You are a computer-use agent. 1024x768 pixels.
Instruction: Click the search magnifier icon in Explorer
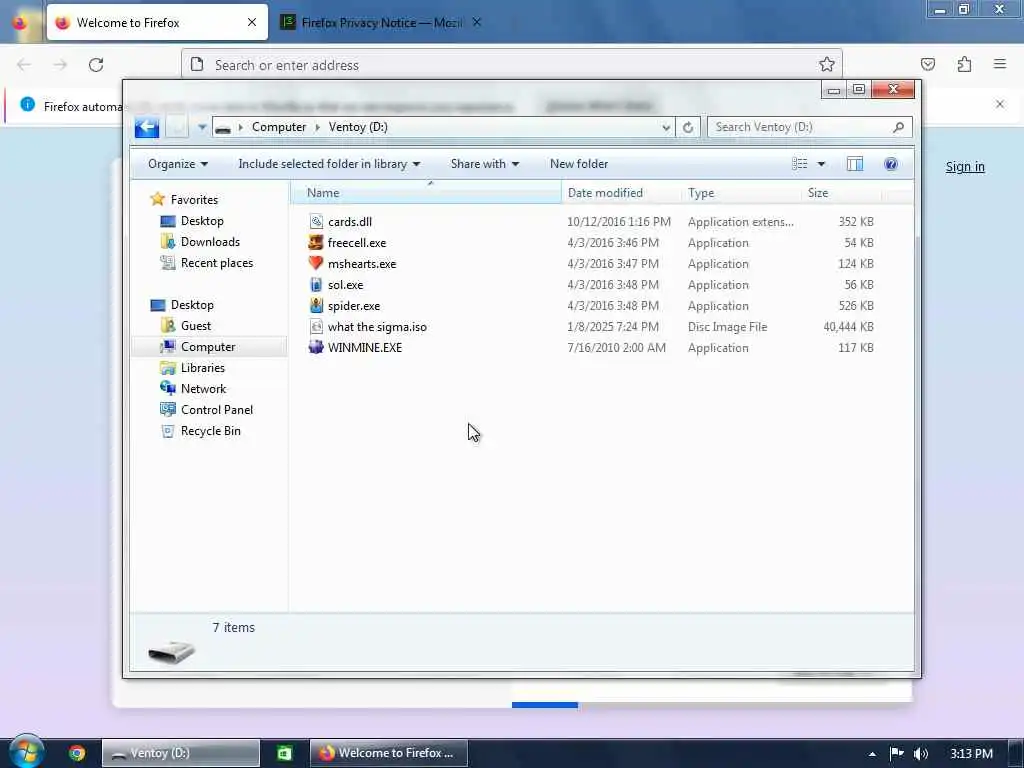pyautogui.click(x=899, y=127)
